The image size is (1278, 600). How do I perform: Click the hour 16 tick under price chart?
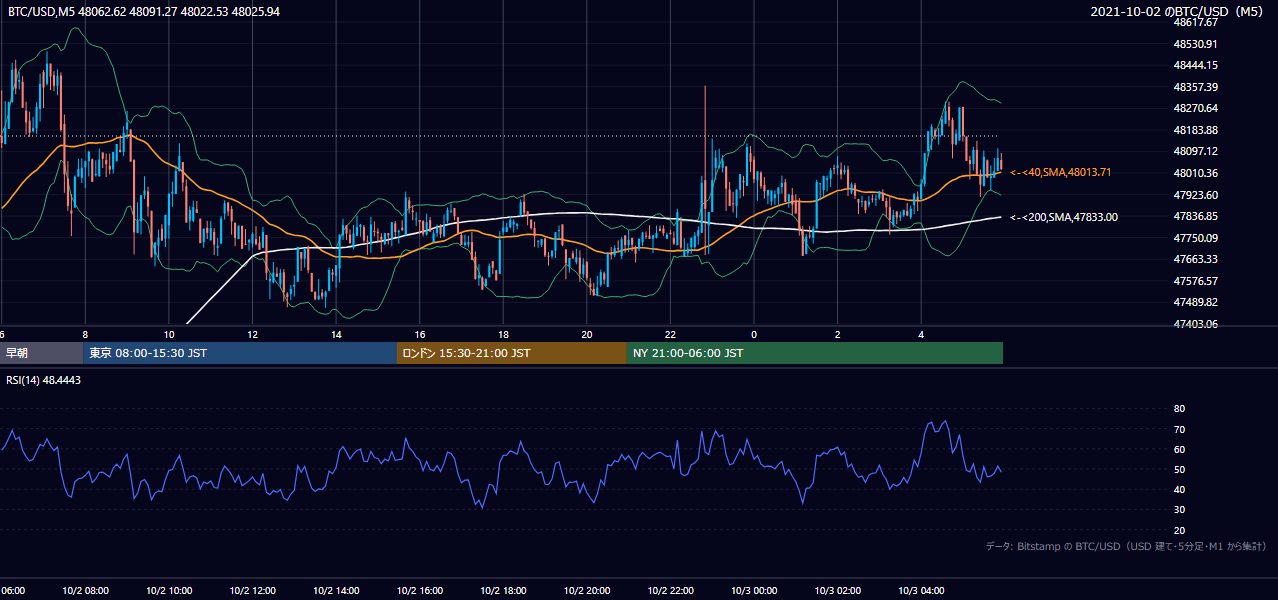(x=420, y=334)
